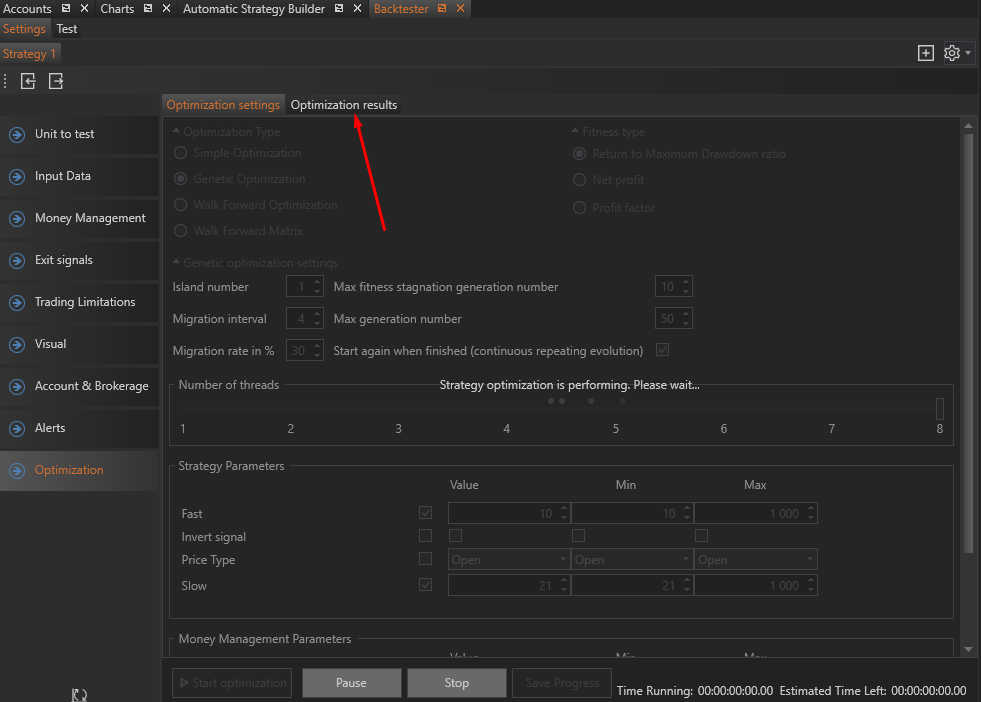
Task: Select the Walk Forward Optimization radio button
Action: (x=181, y=205)
